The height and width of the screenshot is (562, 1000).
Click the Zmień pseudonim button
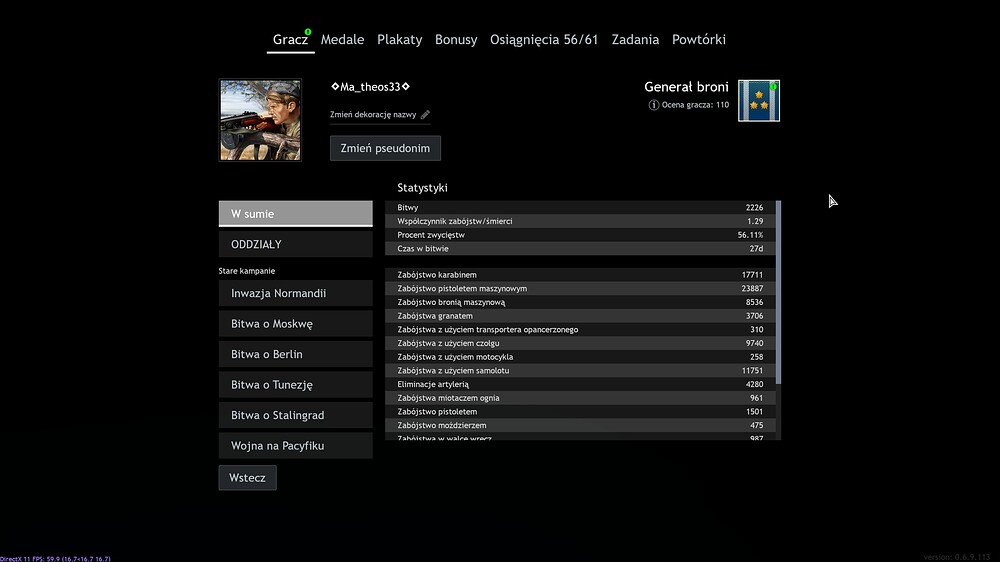coord(385,148)
